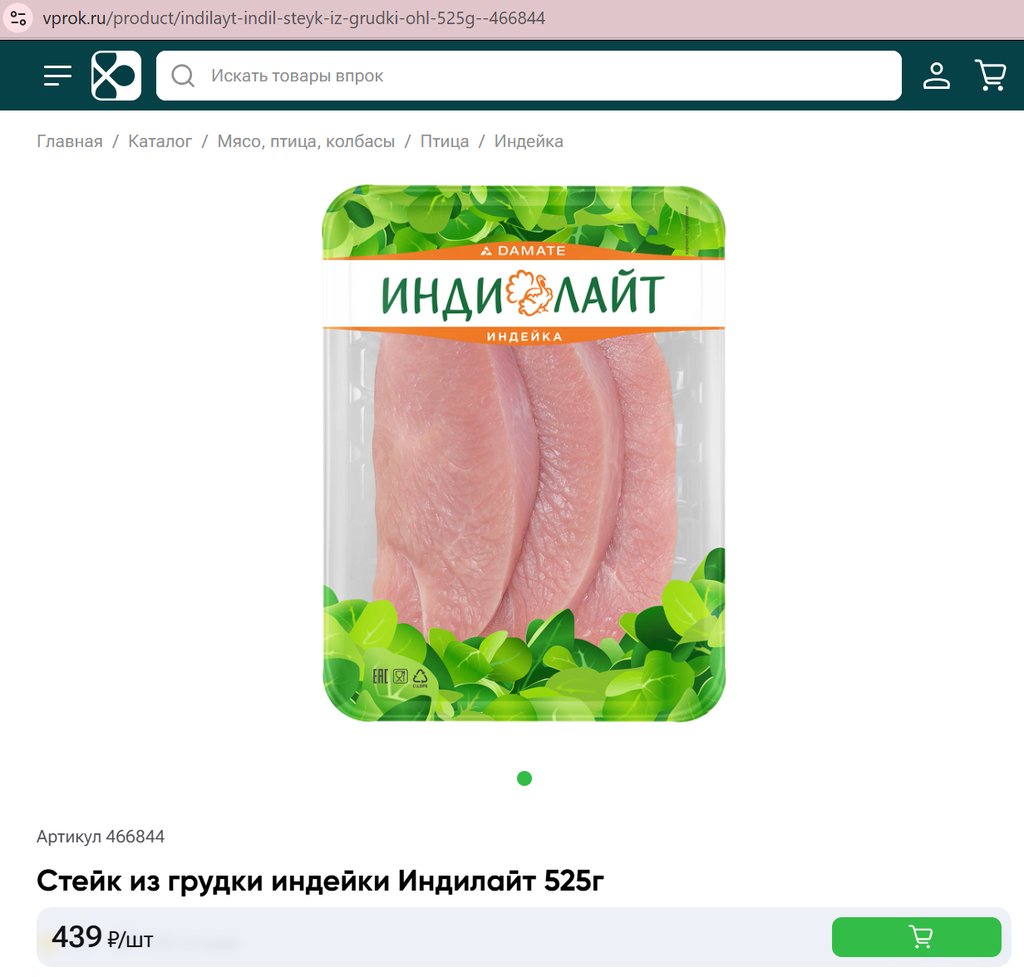Open 'Птица' breadcrumb category
Viewport: 1024px width, 977px height.
coord(444,141)
